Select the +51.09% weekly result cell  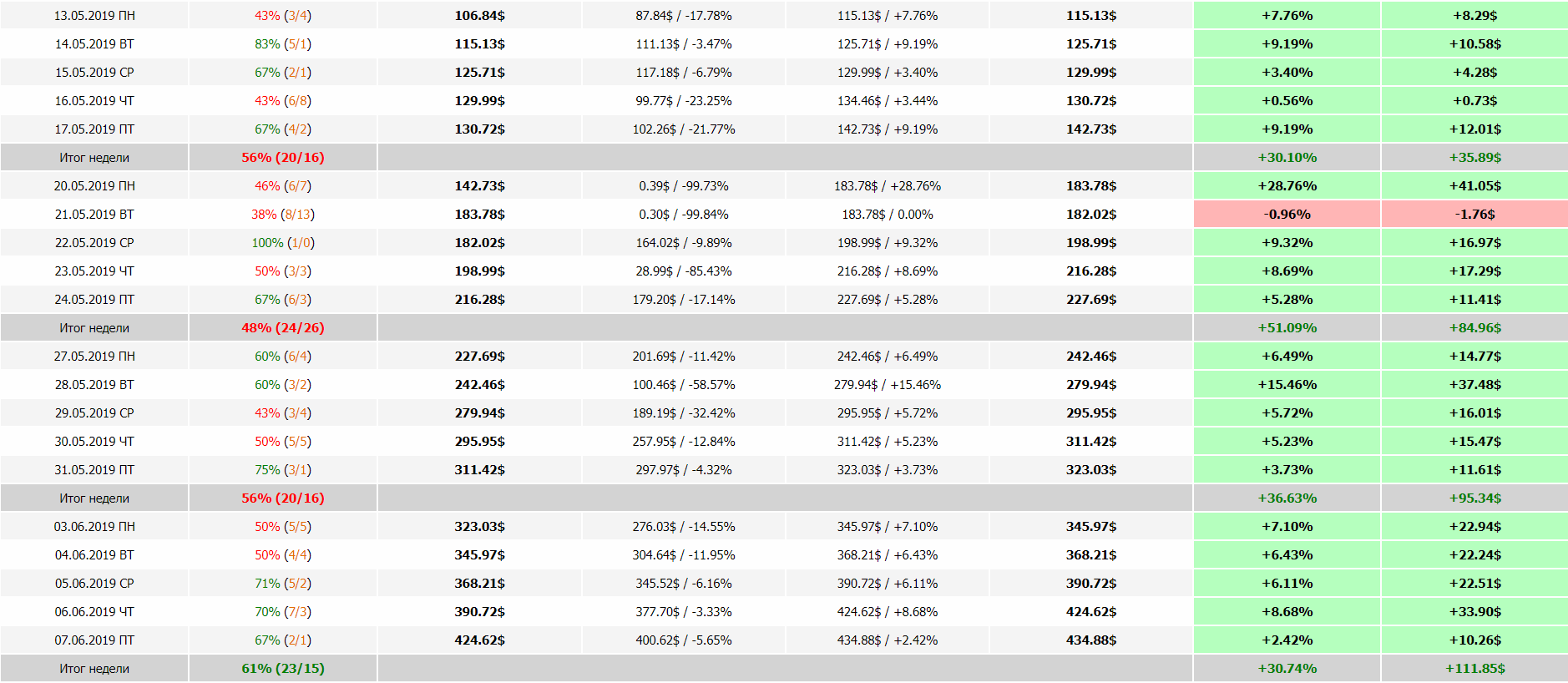click(1287, 328)
